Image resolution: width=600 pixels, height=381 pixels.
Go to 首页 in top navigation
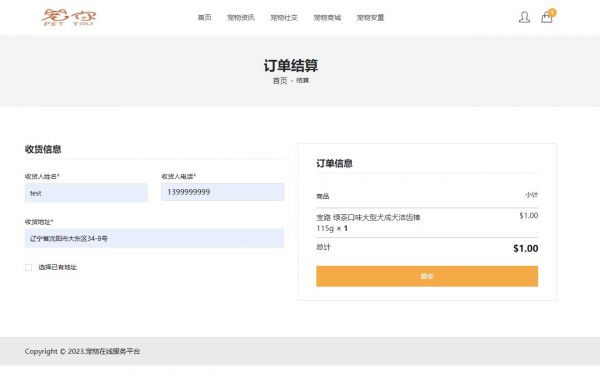coord(204,18)
